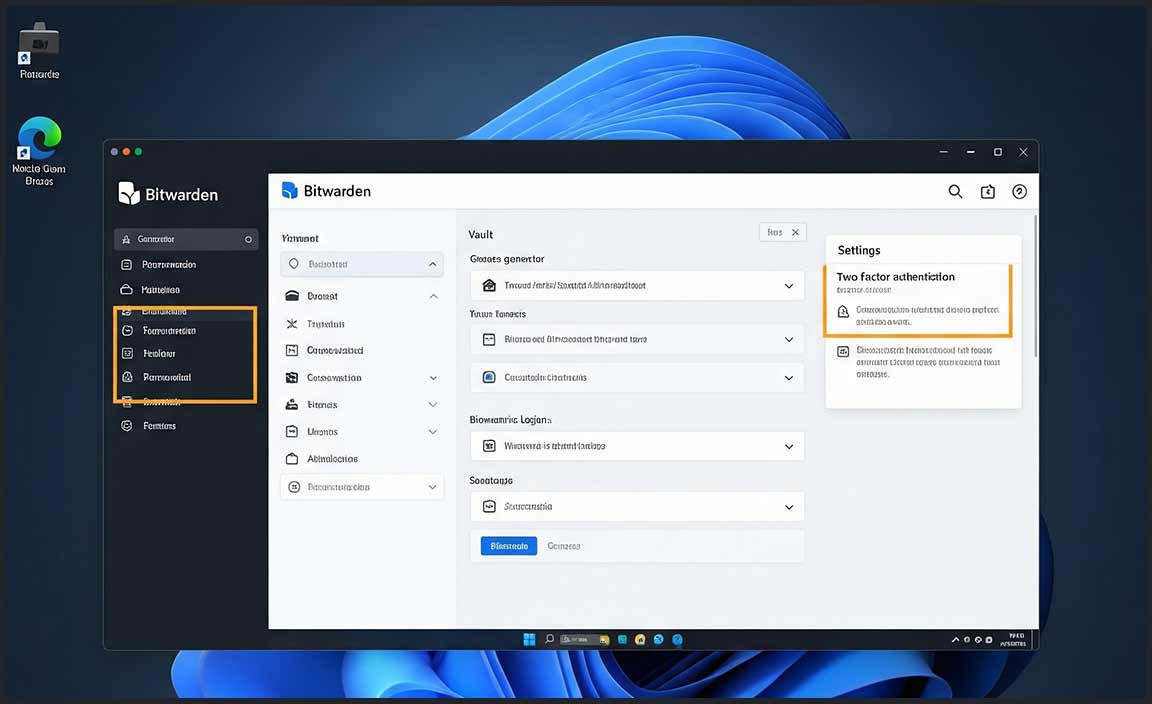Click the grey cancel text beside the blue button
1152x704 pixels.
[564, 546]
